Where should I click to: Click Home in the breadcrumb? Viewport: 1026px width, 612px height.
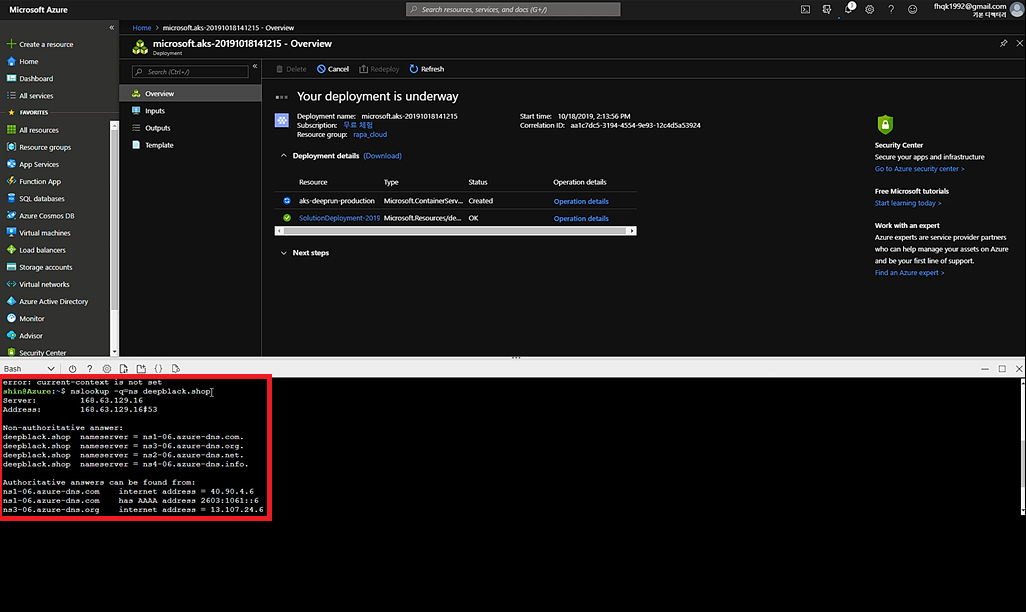pyautogui.click(x=141, y=27)
